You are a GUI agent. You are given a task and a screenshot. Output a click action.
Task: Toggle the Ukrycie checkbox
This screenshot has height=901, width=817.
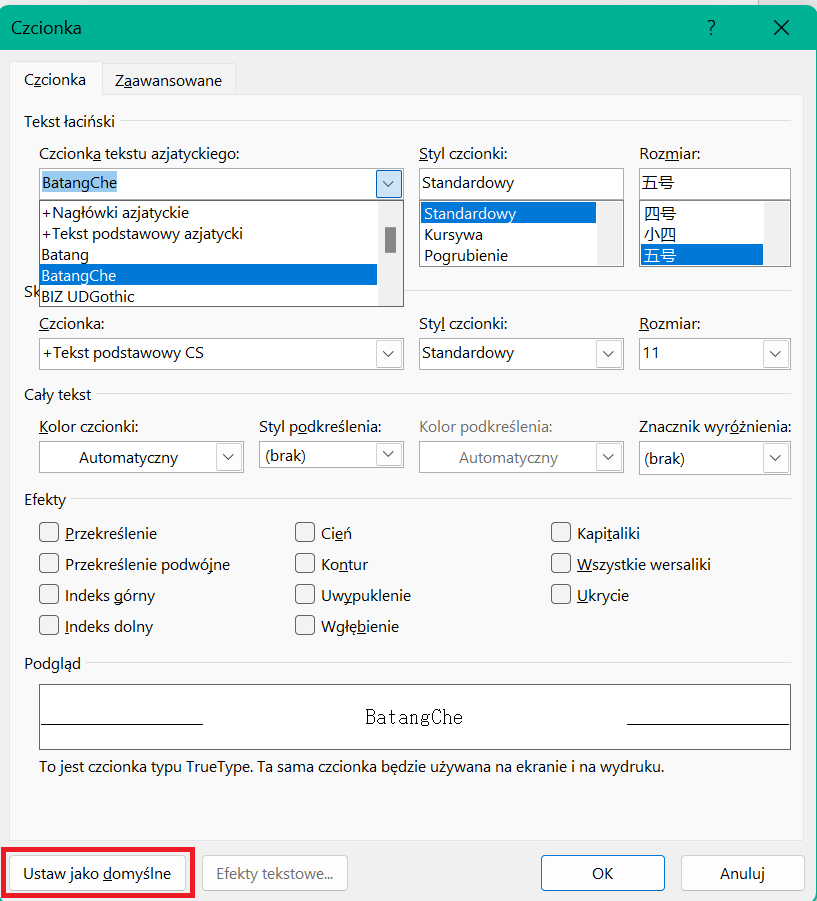pos(561,595)
